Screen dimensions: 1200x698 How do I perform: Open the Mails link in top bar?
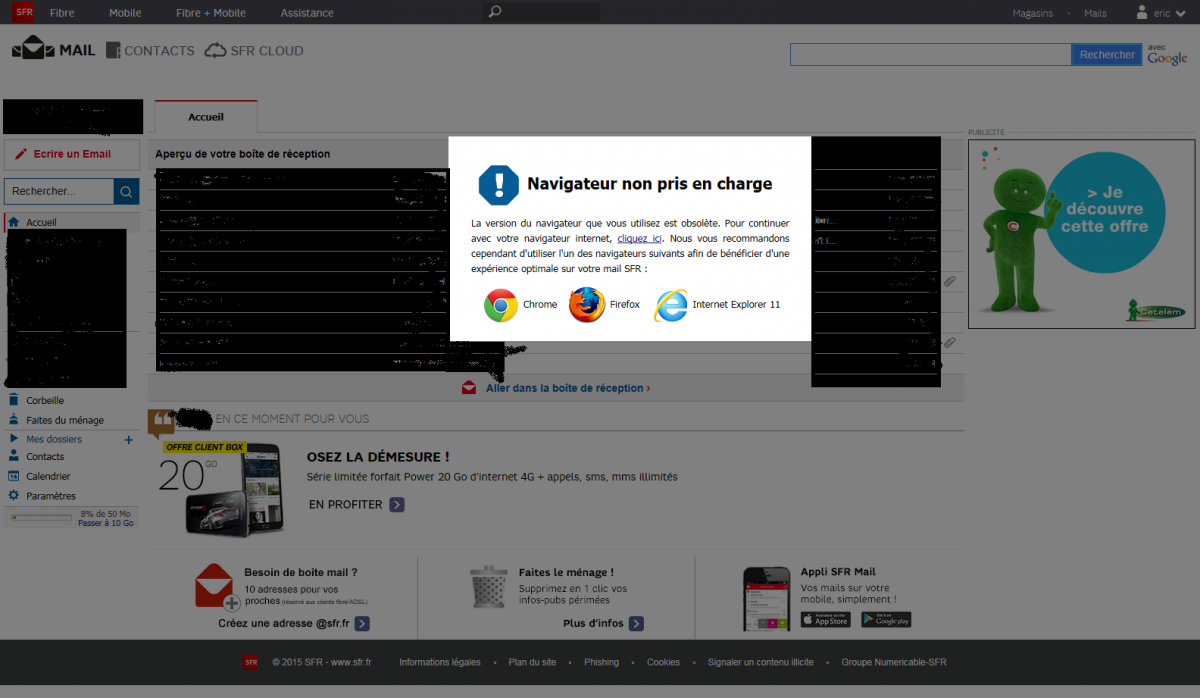pyautogui.click(x=1095, y=13)
